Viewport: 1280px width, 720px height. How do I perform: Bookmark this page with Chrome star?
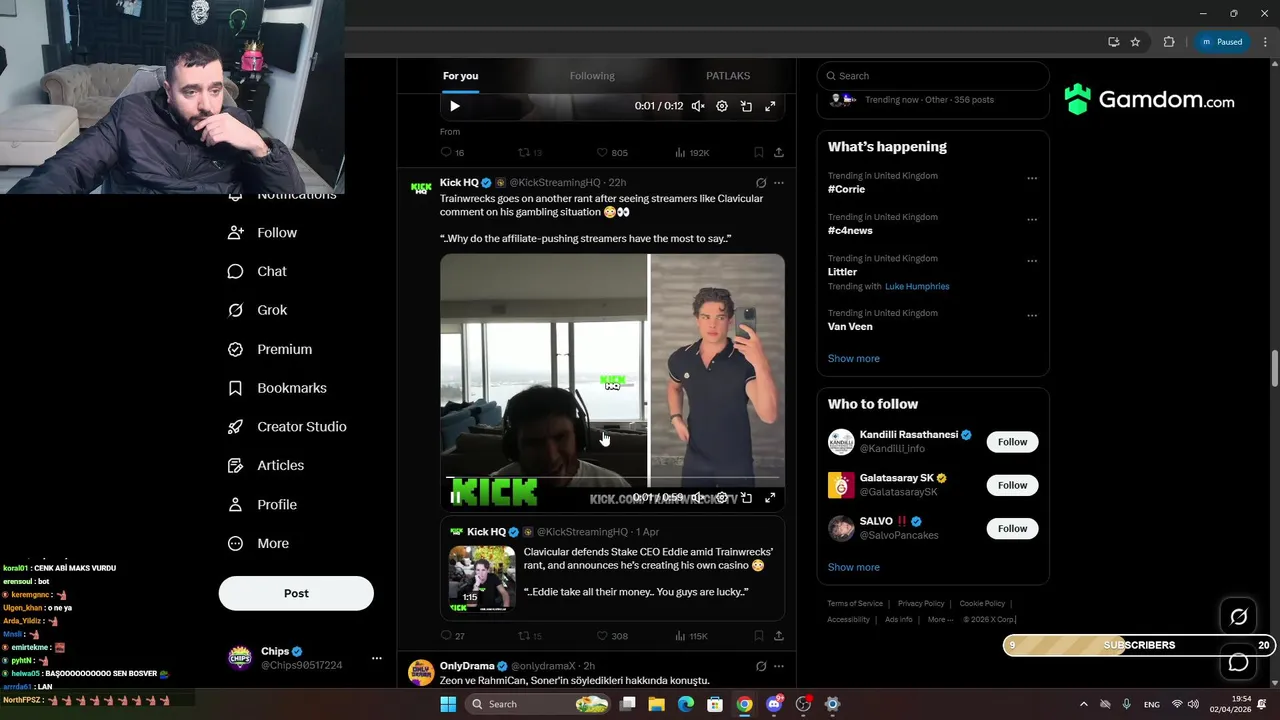click(x=1135, y=42)
